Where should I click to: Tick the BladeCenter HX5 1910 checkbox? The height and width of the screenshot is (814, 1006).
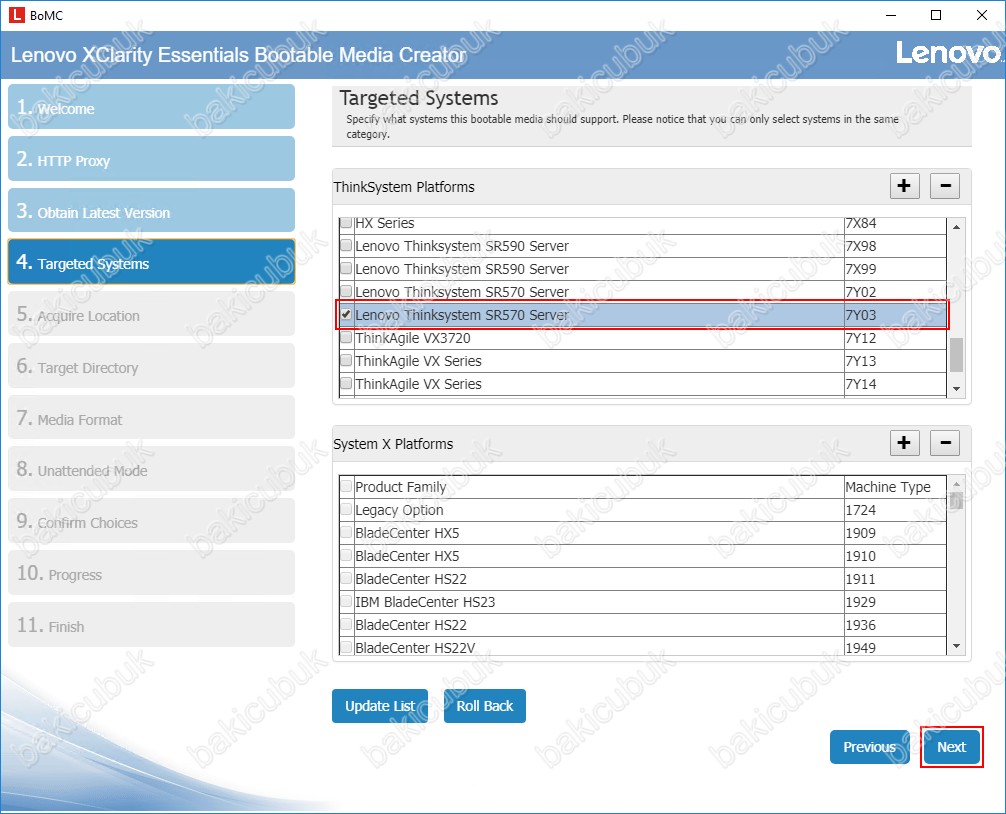point(346,555)
